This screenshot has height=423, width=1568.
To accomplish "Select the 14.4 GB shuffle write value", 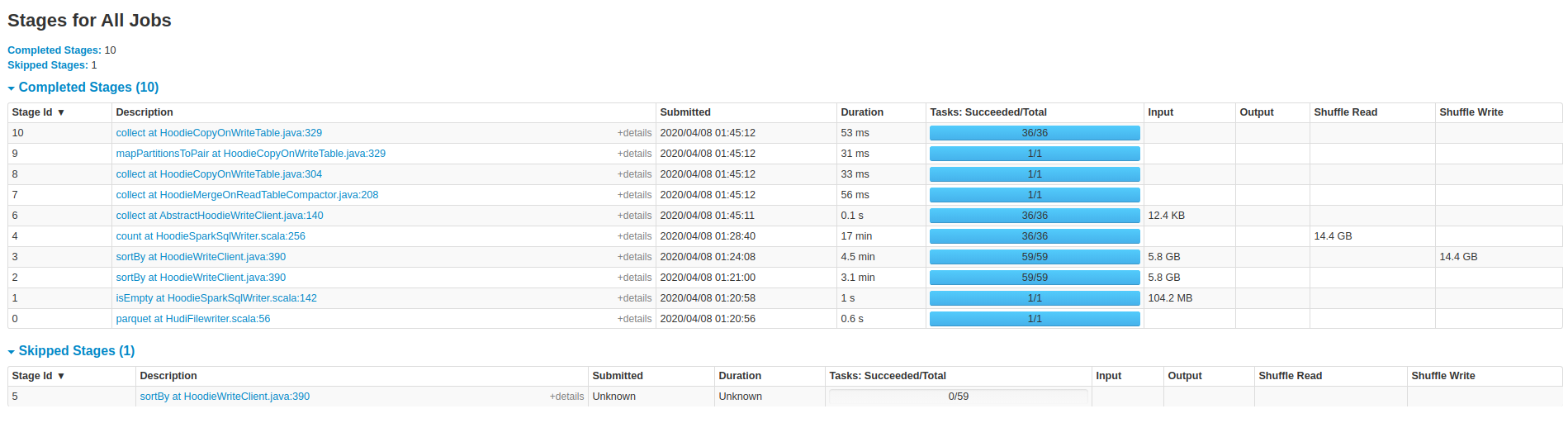I will click(1458, 257).
